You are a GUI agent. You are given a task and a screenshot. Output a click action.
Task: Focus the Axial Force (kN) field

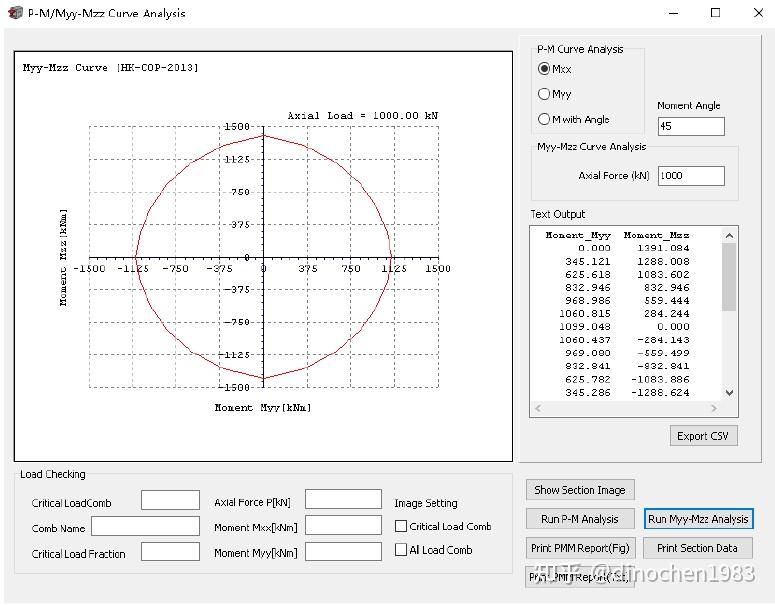(690, 175)
